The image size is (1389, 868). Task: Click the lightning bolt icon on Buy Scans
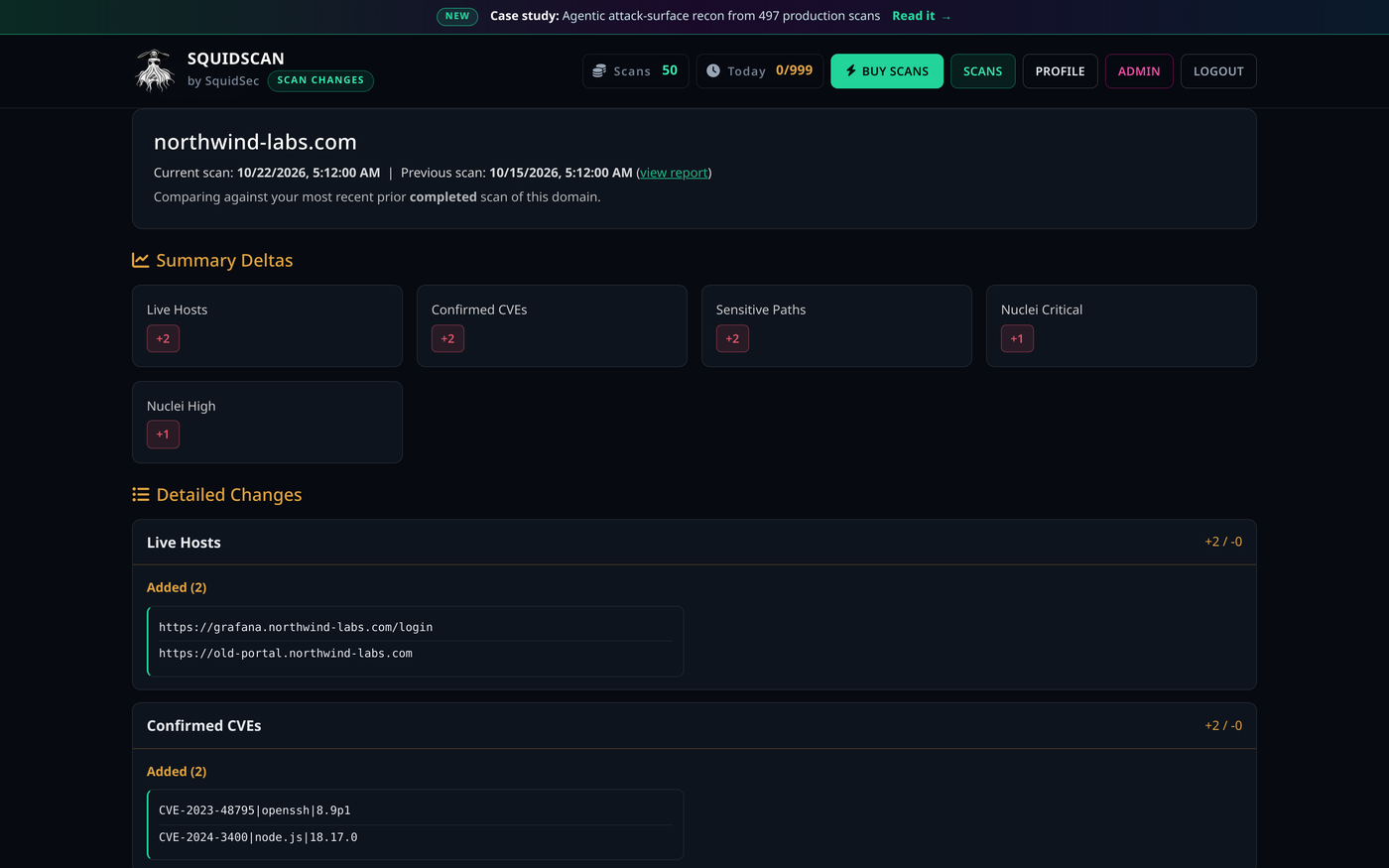[x=850, y=71]
